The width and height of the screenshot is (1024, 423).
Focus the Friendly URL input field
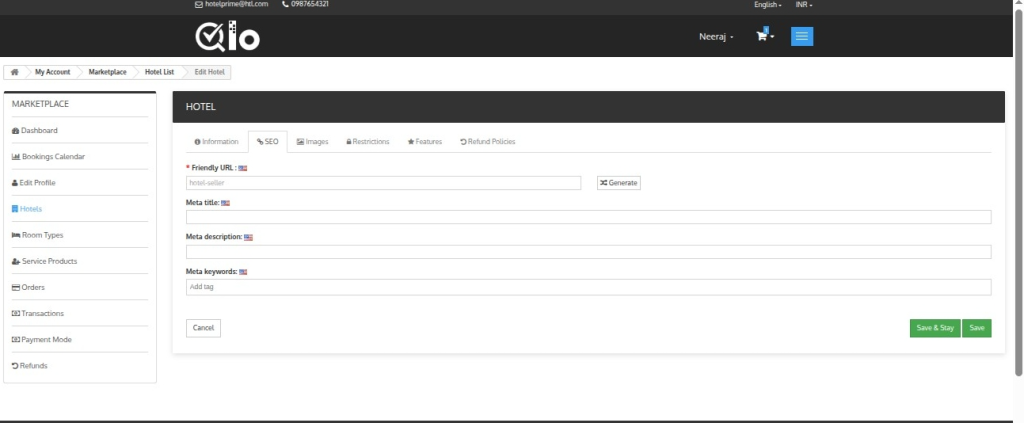(x=383, y=183)
